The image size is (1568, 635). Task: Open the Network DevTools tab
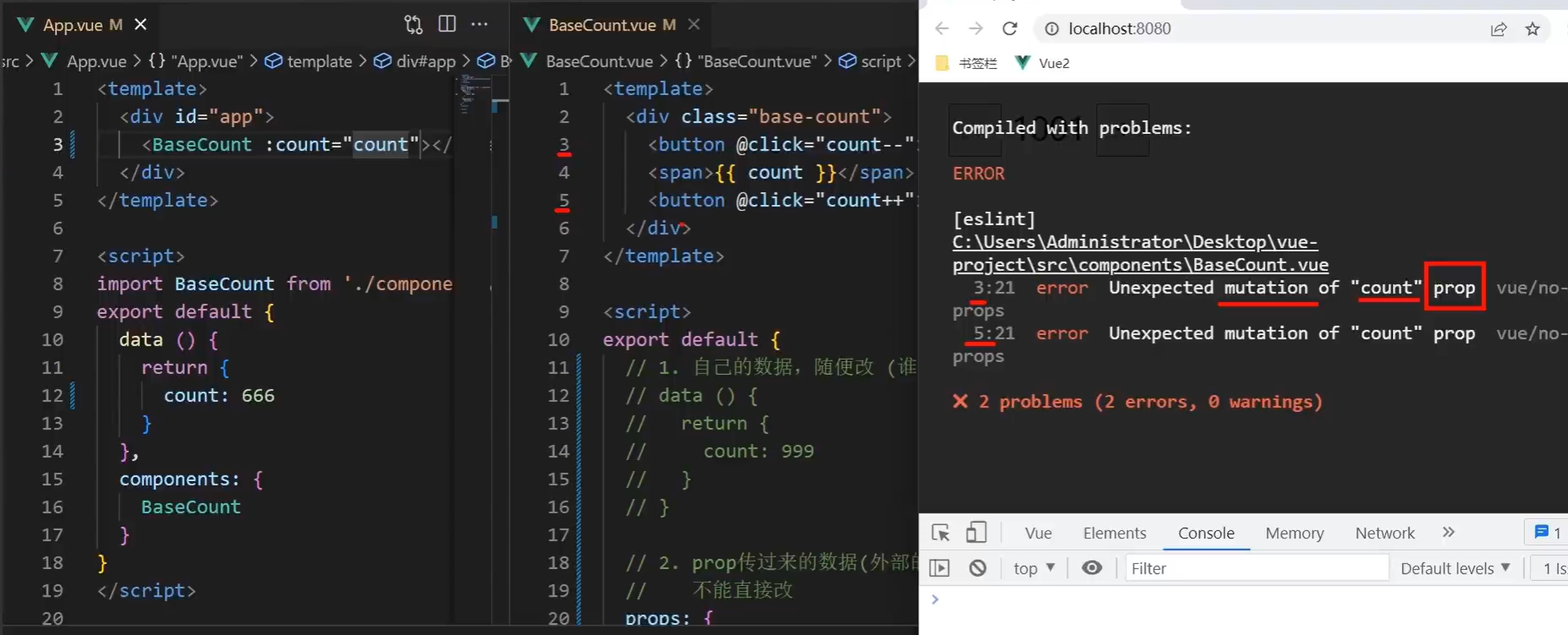(x=1385, y=533)
